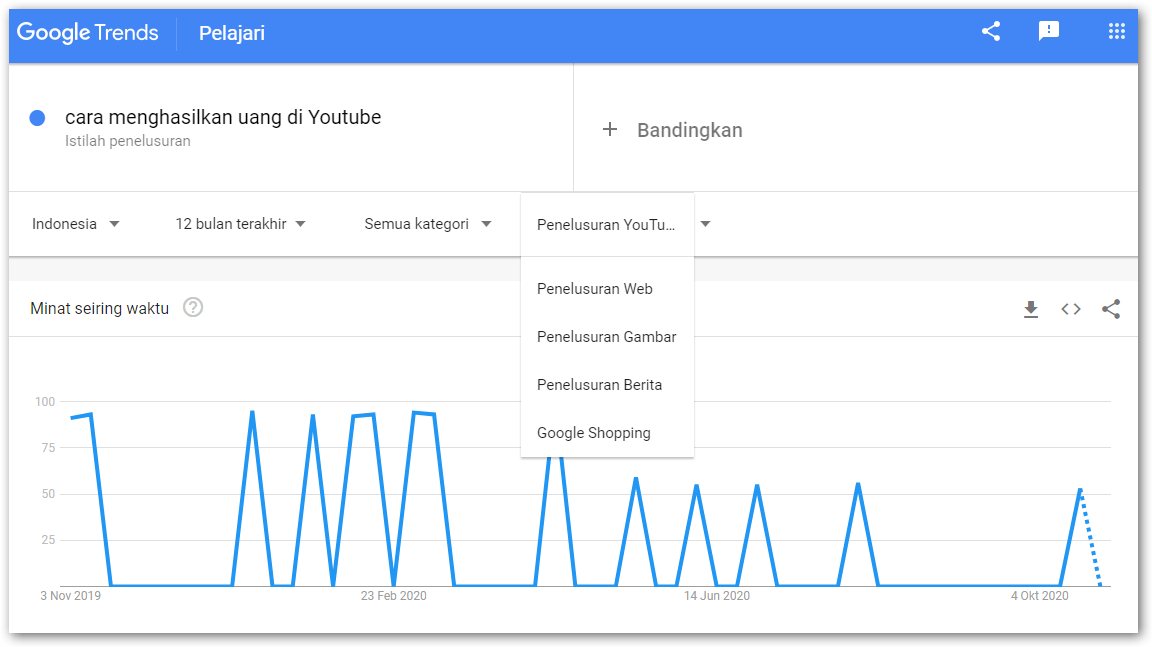Click Bandingkan to add comparison term
This screenshot has width=1152, height=647.
(x=689, y=130)
